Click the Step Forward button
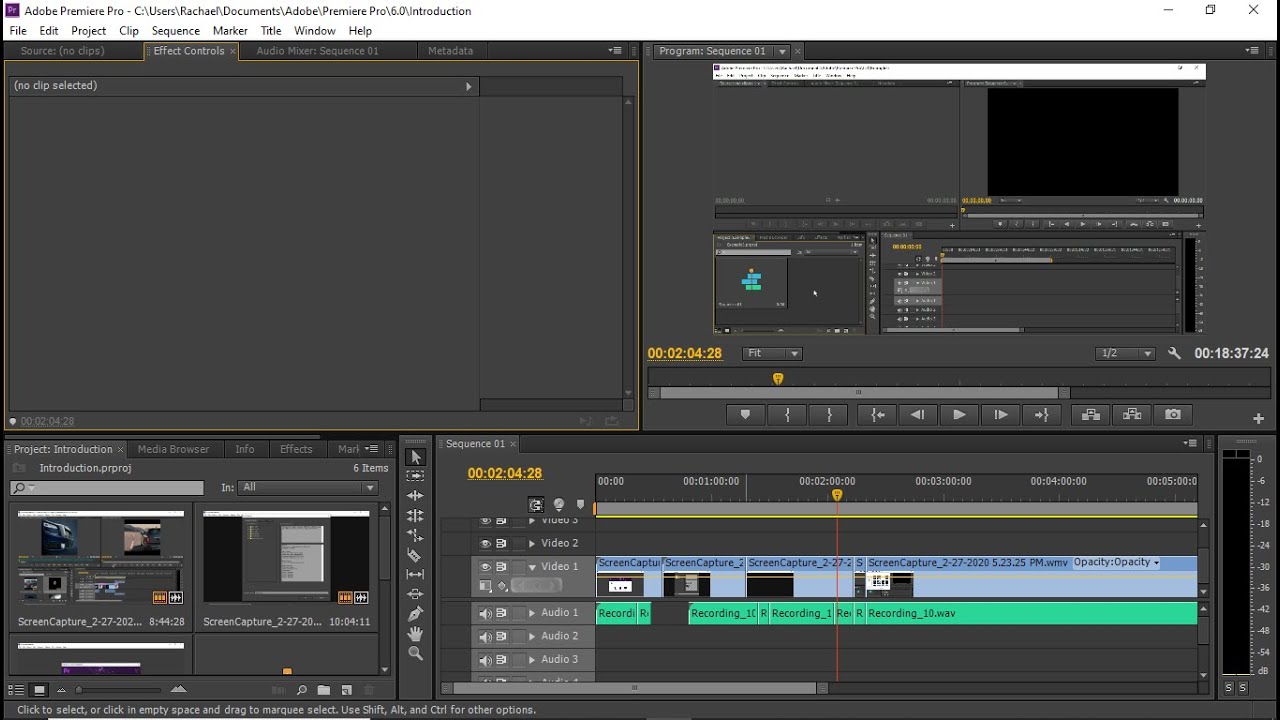This screenshot has height=720, width=1280. (1001, 415)
